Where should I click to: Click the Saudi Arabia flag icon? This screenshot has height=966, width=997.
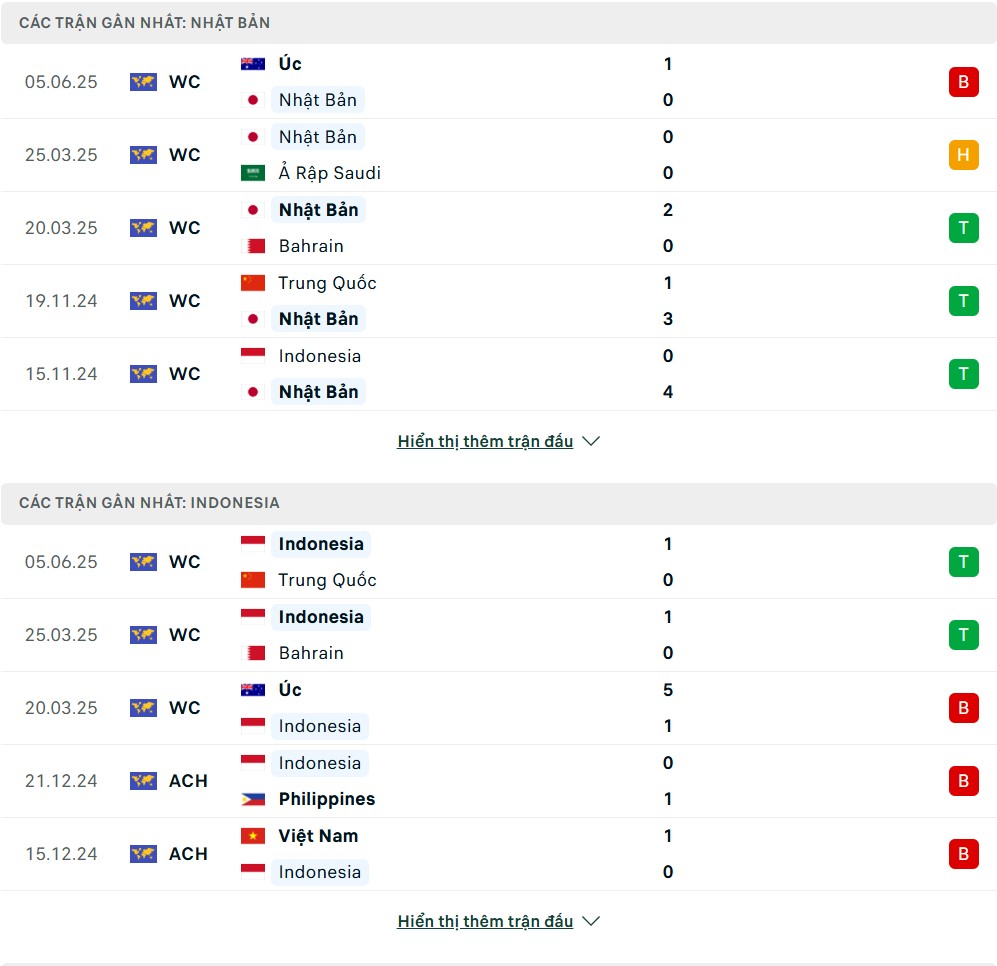pyautogui.click(x=252, y=173)
